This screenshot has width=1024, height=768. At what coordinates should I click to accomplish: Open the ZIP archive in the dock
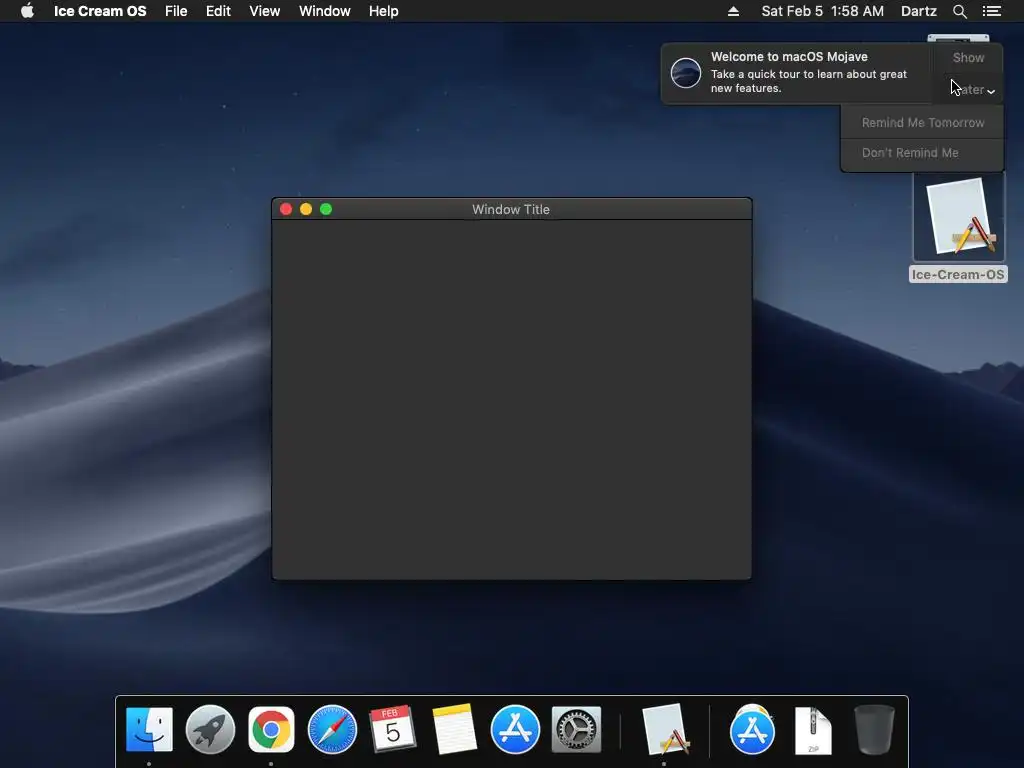pyautogui.click(x=813, y=730)
